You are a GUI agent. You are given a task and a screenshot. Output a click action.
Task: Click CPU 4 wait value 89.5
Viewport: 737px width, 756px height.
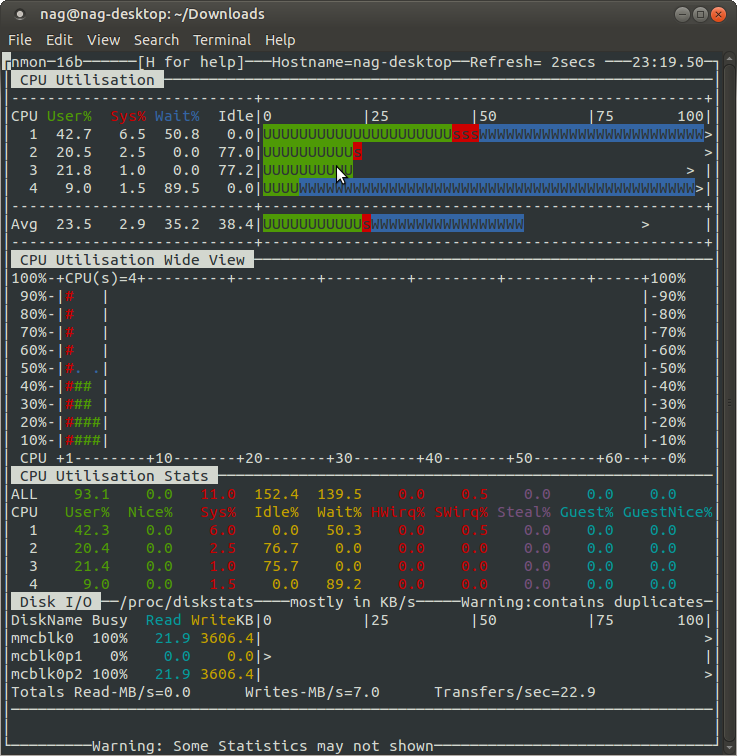182,189
